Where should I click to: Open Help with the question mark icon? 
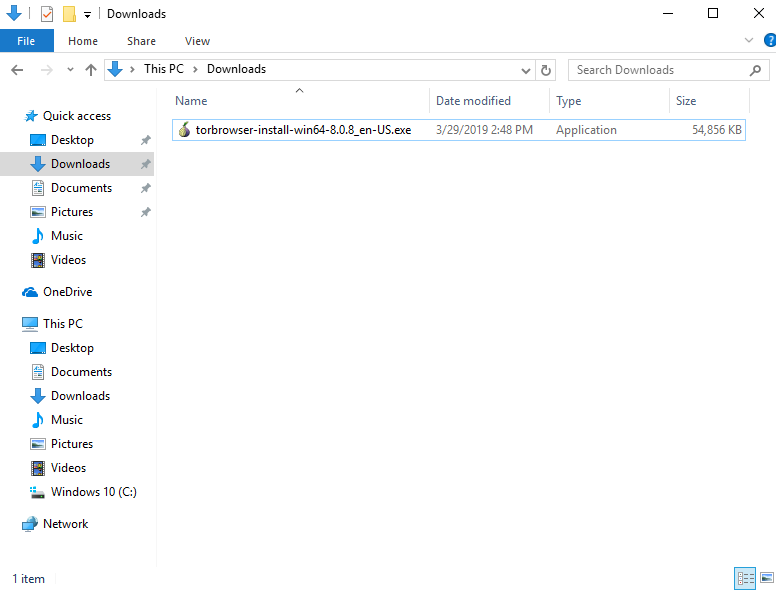click(770, 40)
